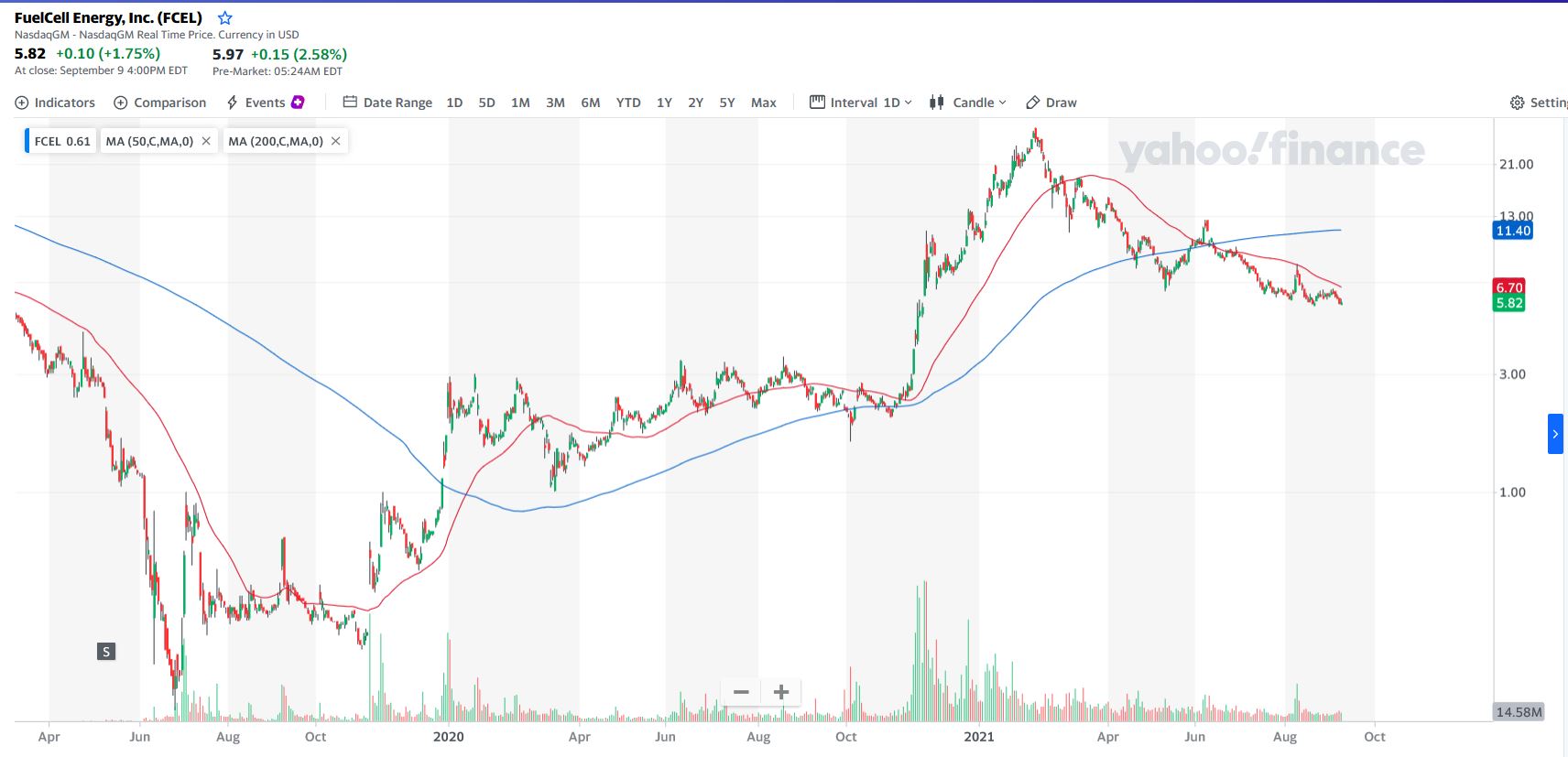1568x757 pixels.
Task: Select the 6M date range
Action: click(591, 103)
